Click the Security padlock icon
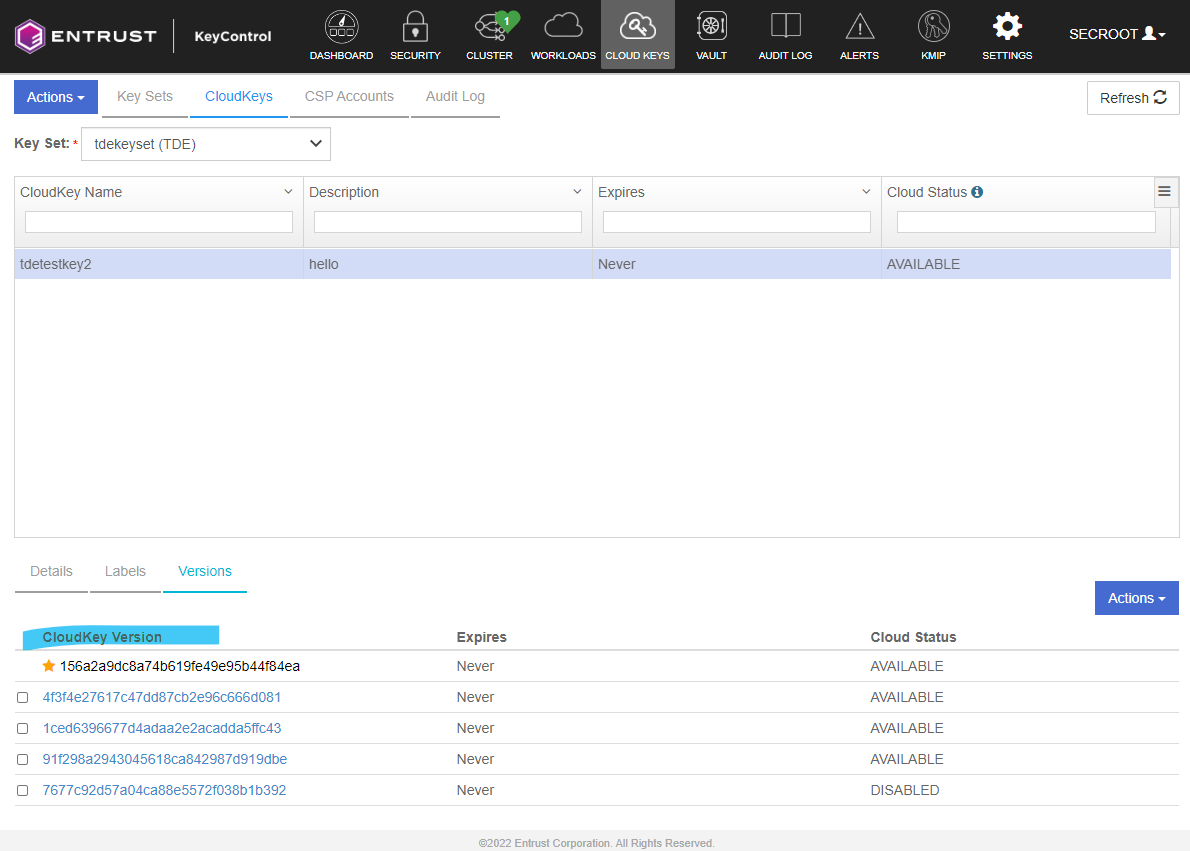Screen dimensions: 1190x851 (x=415, y=27)
